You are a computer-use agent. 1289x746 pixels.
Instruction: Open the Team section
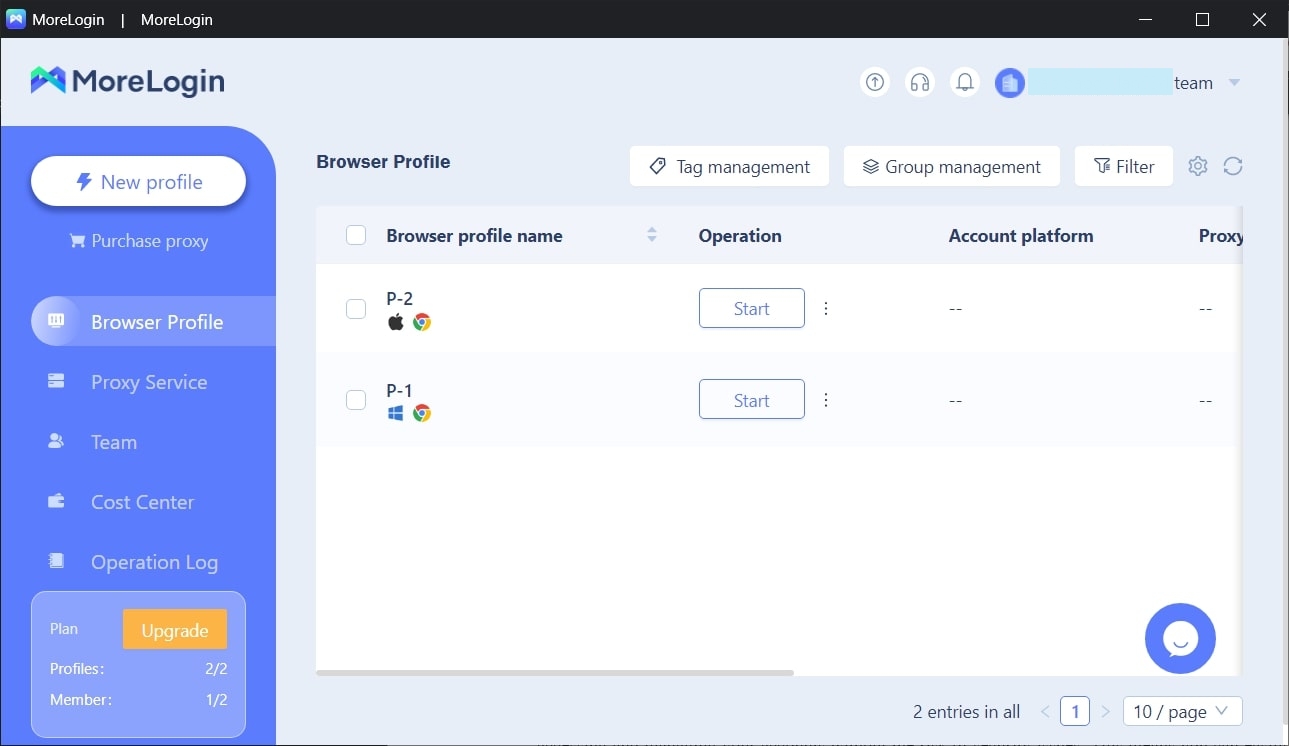pos(113,442)
